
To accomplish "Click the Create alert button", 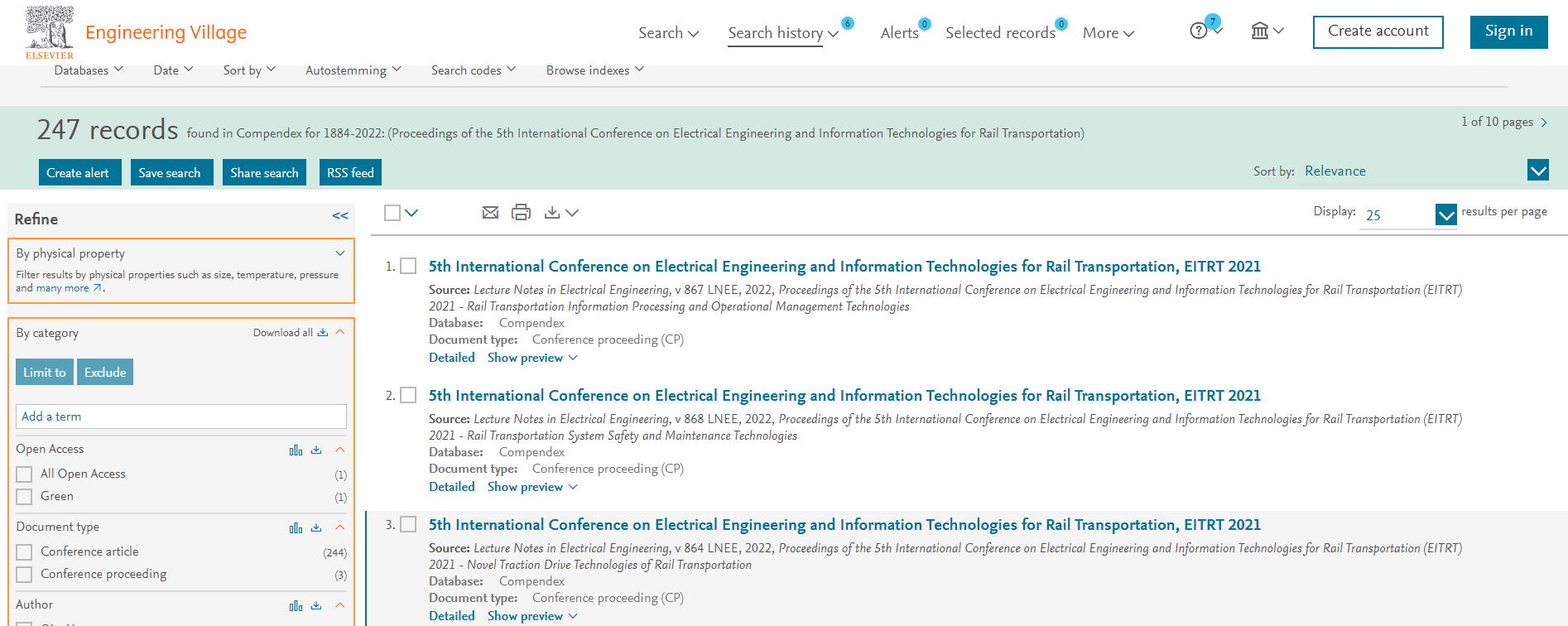I will coord(80,172).
